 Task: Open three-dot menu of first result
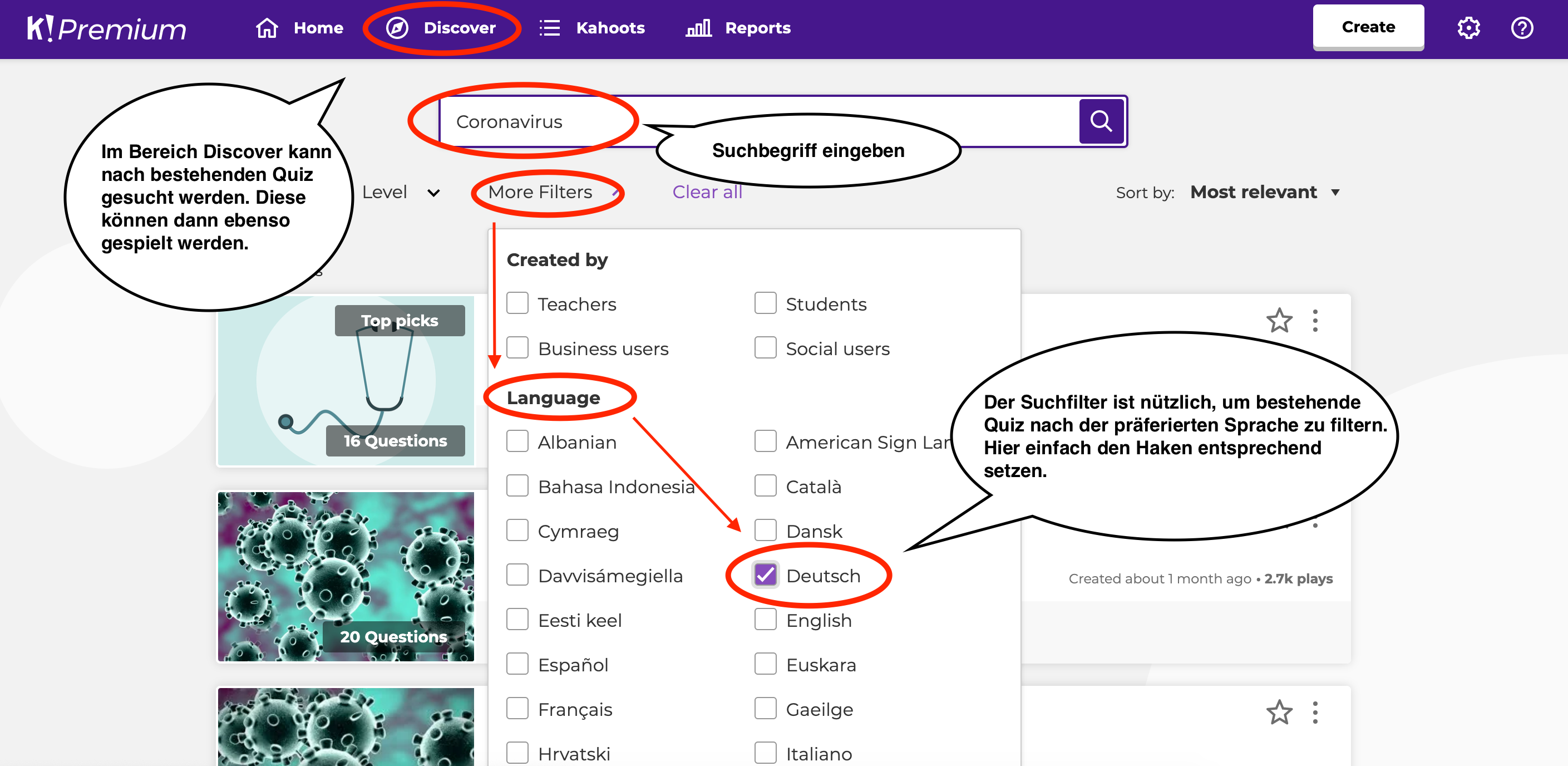1315,320
